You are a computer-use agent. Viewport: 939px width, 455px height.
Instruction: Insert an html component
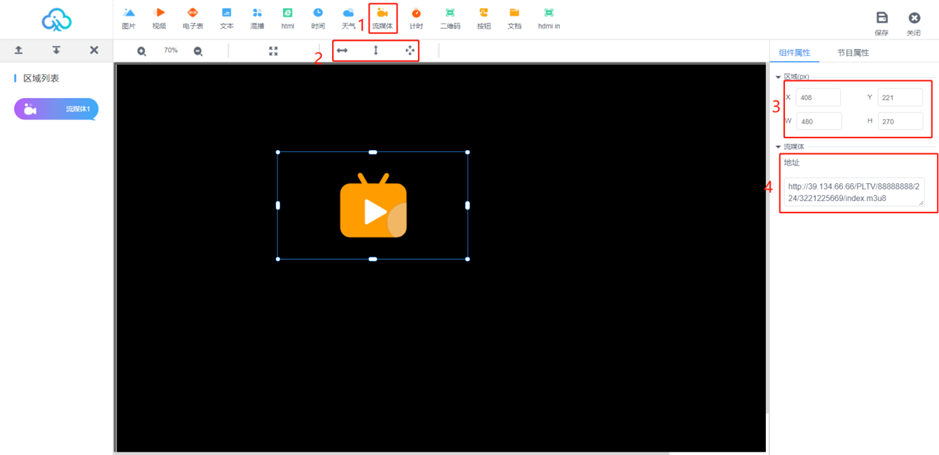287,18
